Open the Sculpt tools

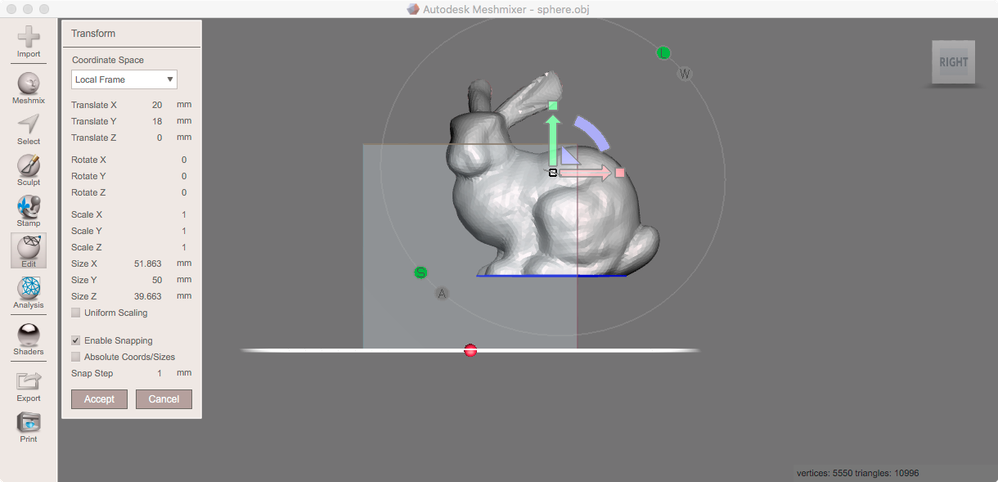pyautogui.click(x=29, y=170)
